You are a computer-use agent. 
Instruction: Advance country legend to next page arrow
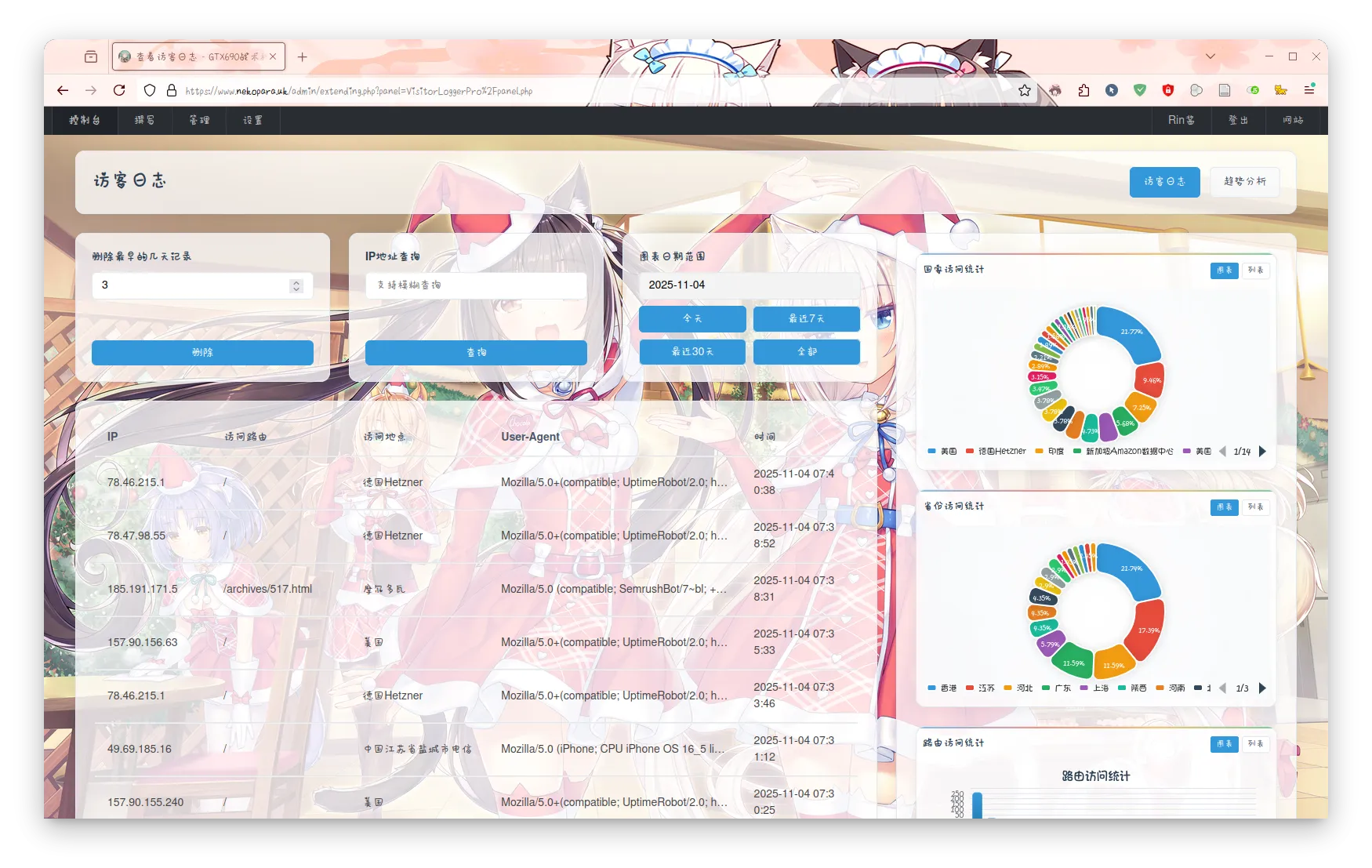point(1262,451)
